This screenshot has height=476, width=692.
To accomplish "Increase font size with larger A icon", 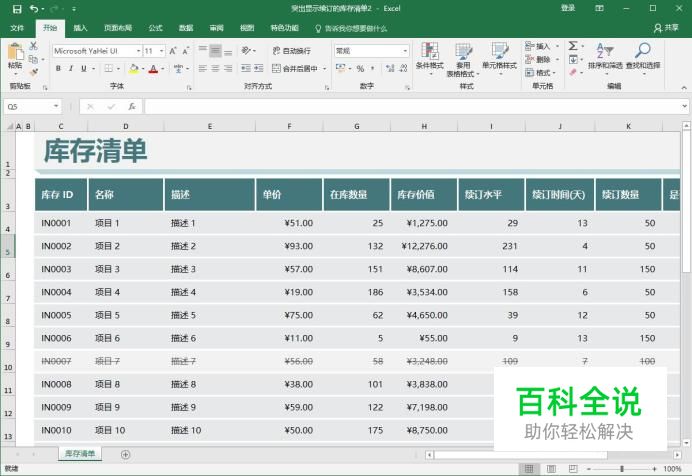I will [173, 51].
